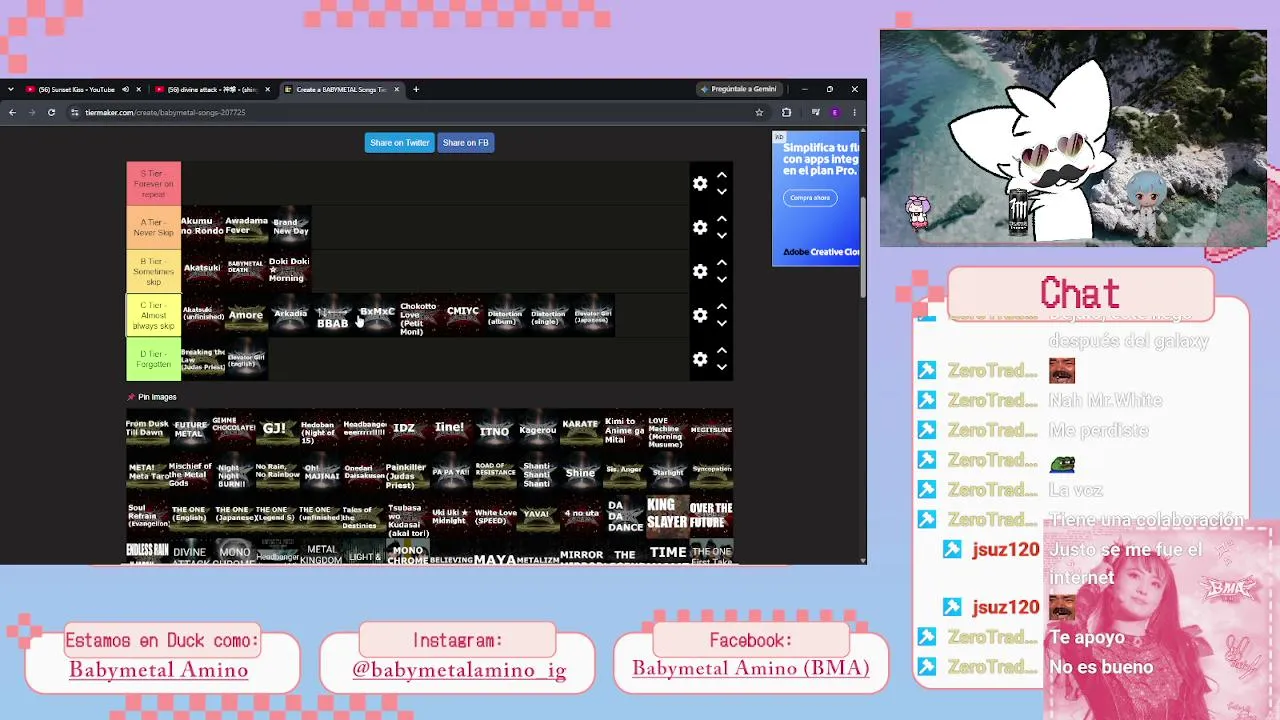Reload the tiermaker page
The width and height of the screenshot is (1280, 720).
(51, 112)
